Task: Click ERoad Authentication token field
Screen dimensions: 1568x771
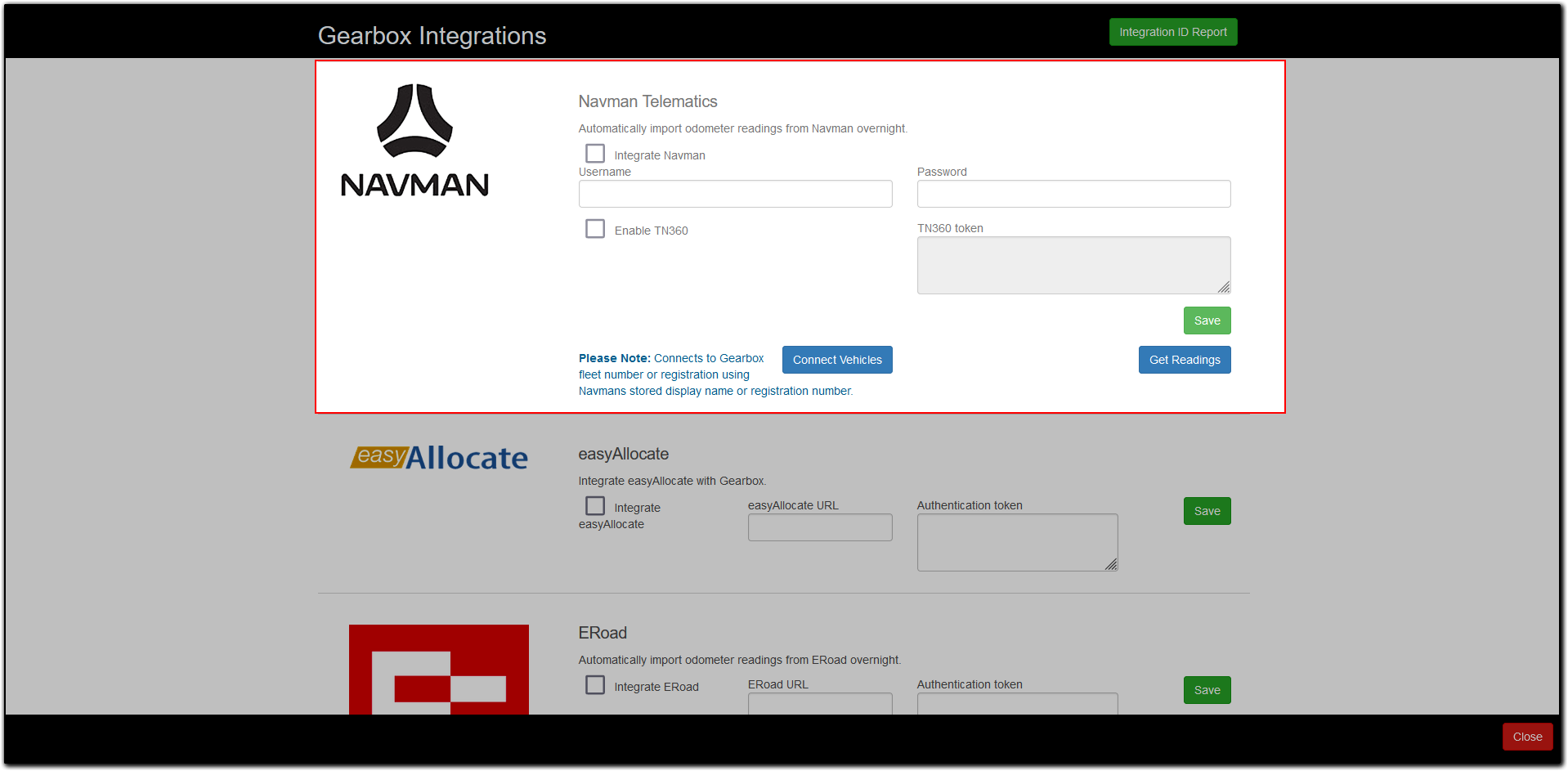Action: click(x=1017, y=703)
